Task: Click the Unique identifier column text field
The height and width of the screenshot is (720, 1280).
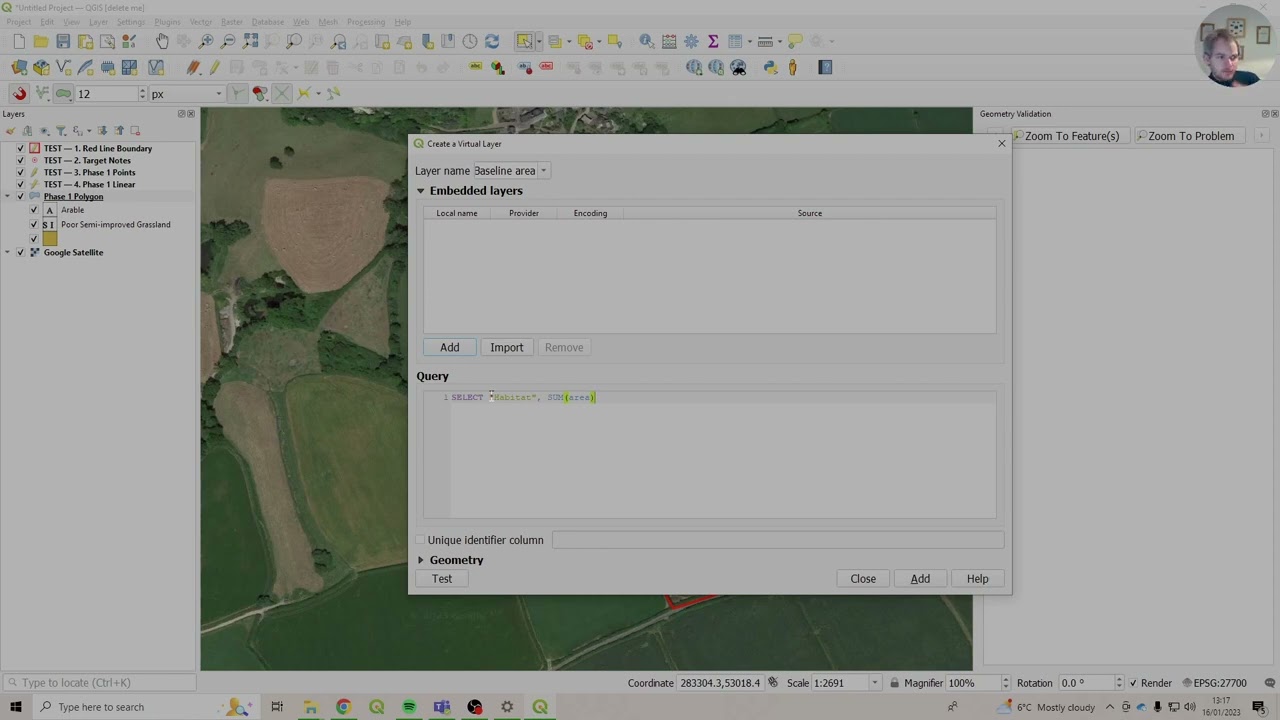Action: pyautogui.click(x=778, y=540)
